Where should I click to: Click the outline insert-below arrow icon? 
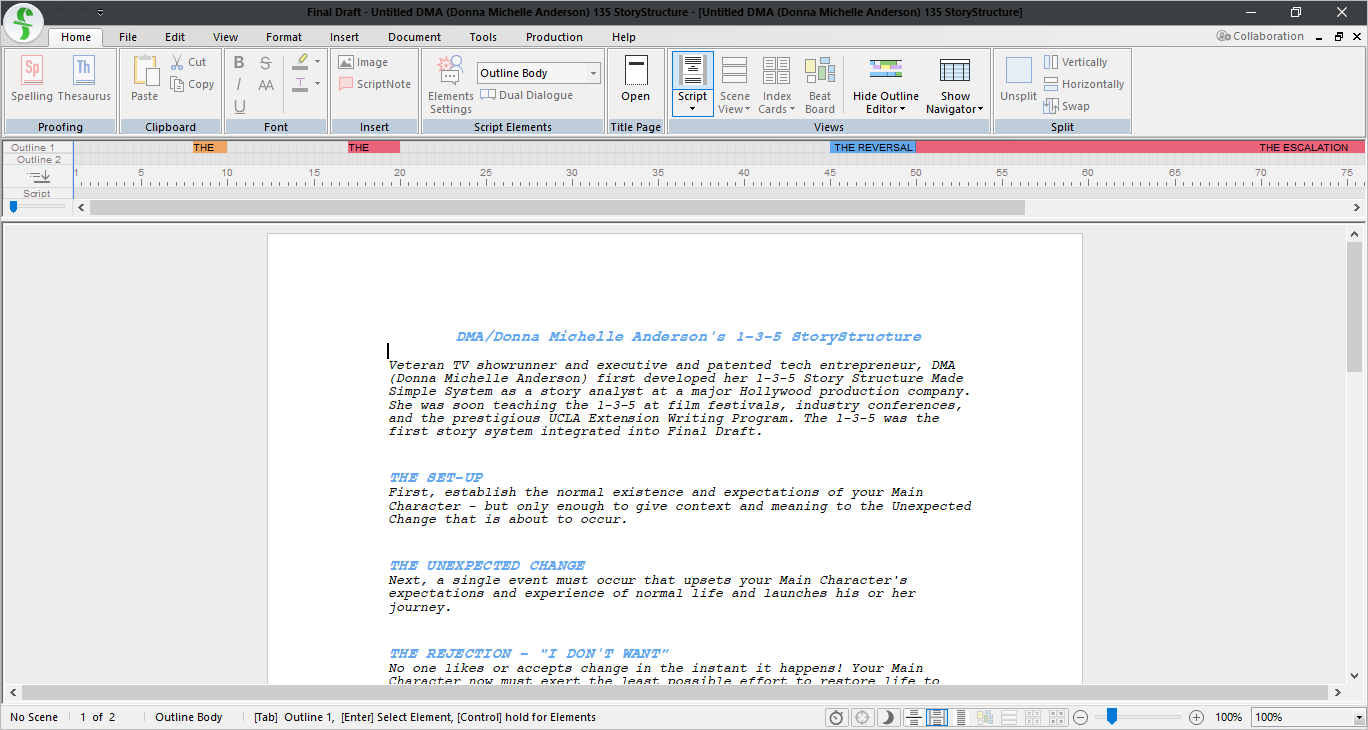point(38,176)
